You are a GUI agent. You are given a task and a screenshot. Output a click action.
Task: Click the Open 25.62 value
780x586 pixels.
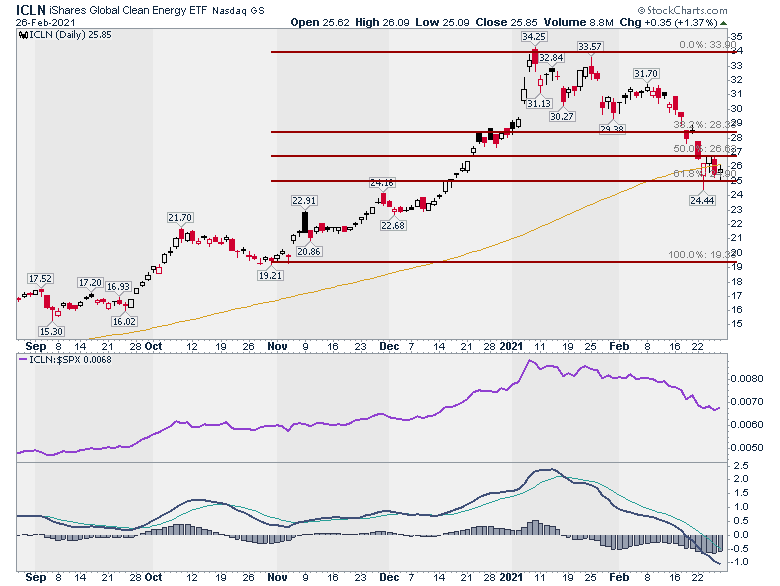pos(320,22)
